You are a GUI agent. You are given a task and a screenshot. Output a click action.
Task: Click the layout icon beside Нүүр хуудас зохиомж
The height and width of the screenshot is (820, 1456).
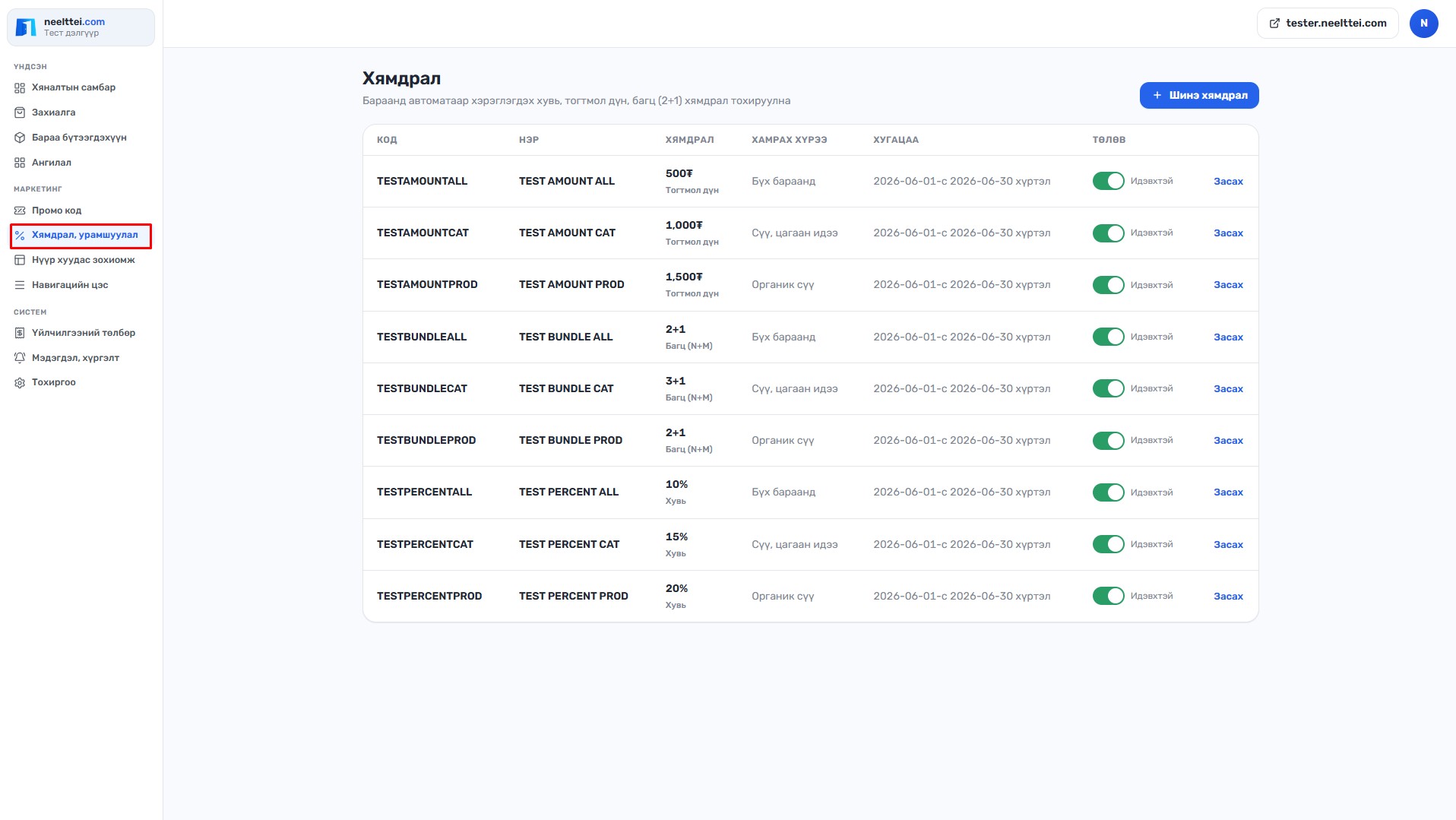(x=20, y=260)
